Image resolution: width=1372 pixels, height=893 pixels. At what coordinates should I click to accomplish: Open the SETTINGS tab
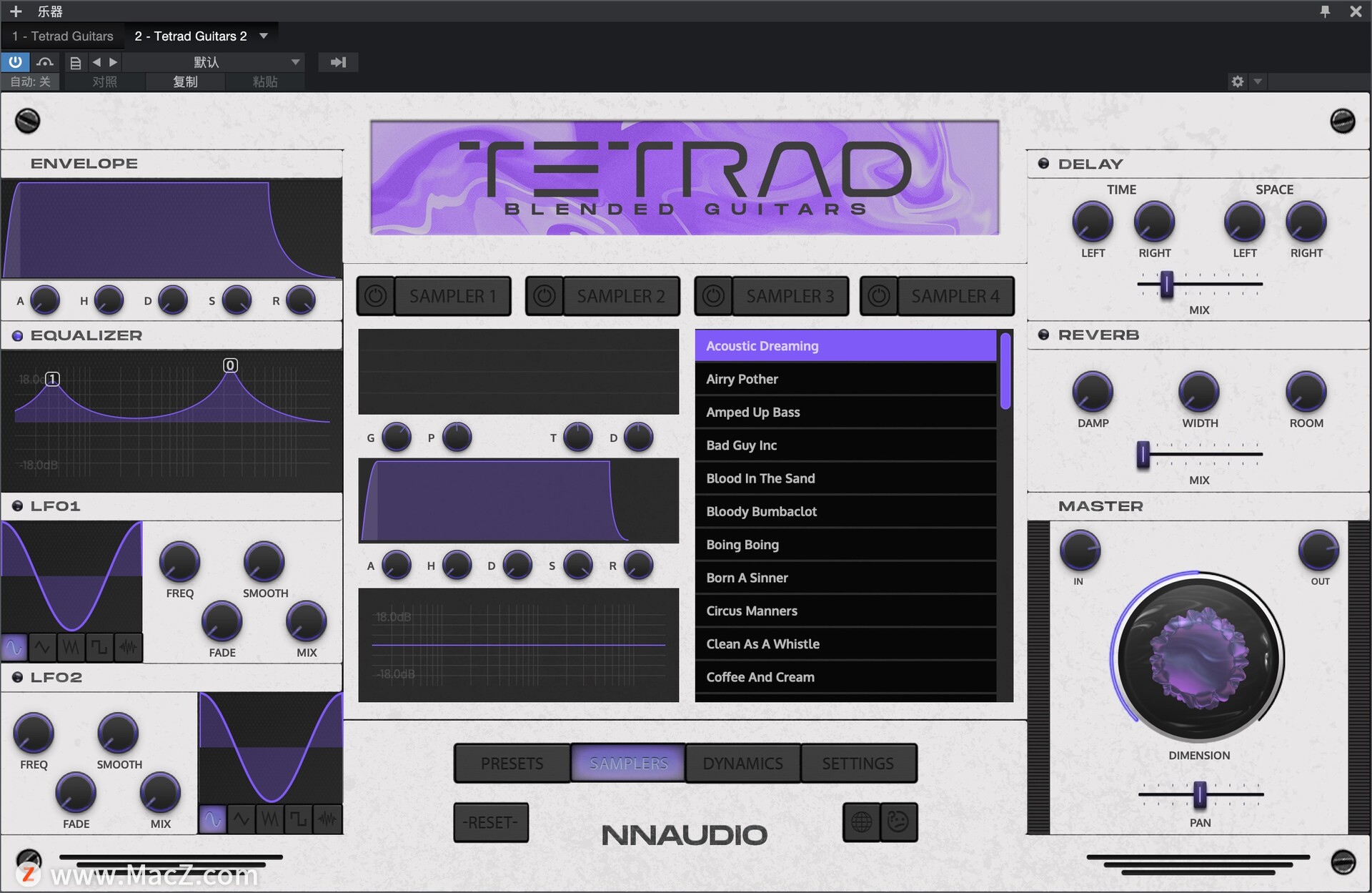[x=858, y=764]
